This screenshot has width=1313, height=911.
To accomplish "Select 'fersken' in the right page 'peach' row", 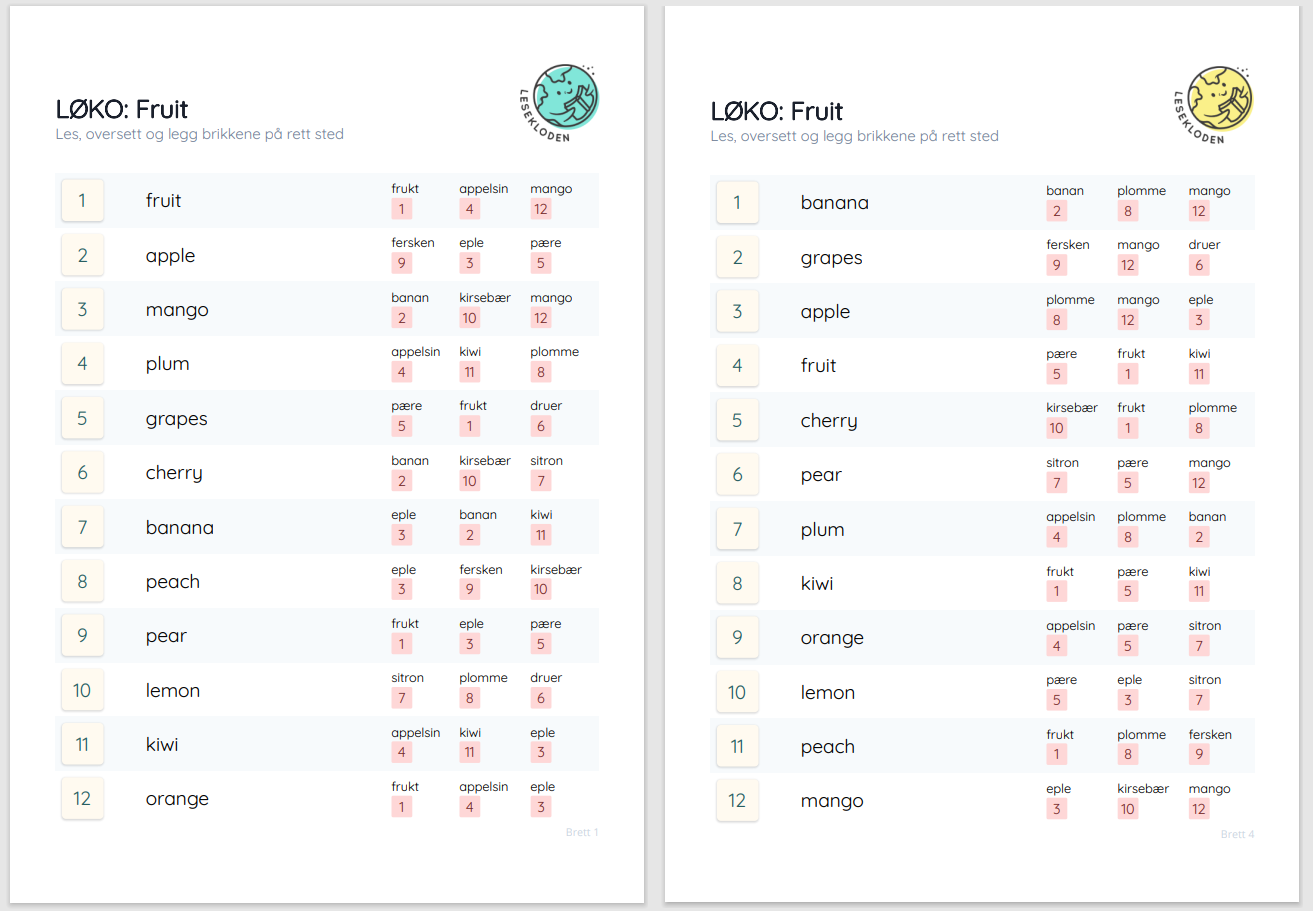I will click(x=1209, y=735).
